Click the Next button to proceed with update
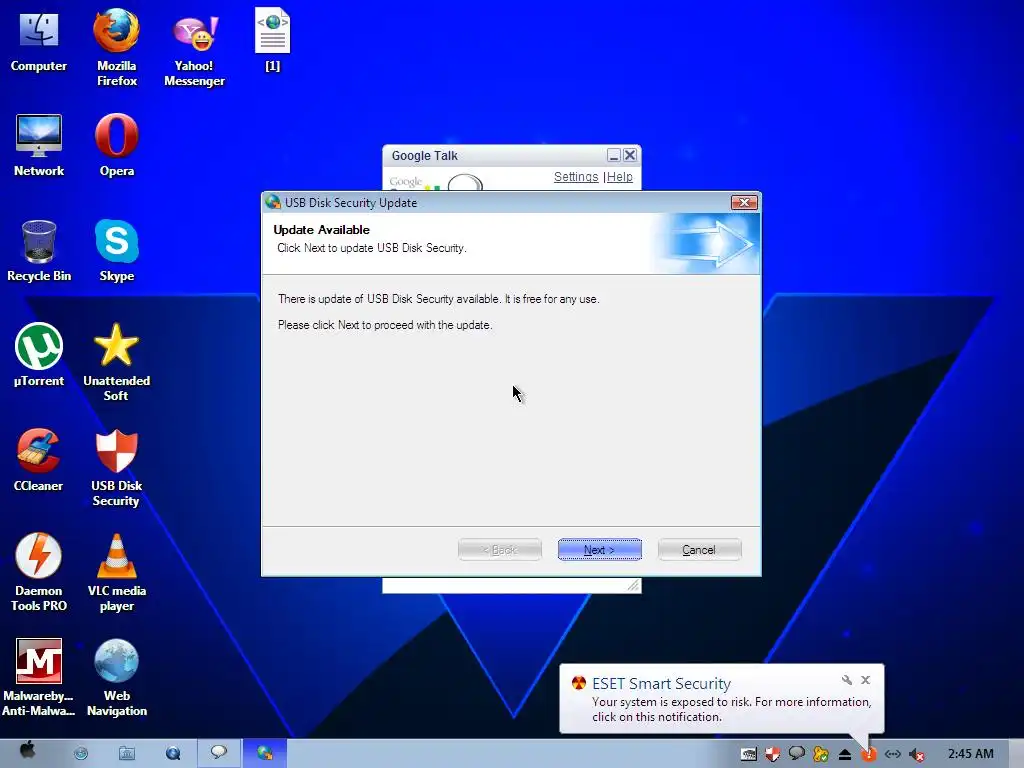This screenshot has height=768, width=1024. [600, 550]
